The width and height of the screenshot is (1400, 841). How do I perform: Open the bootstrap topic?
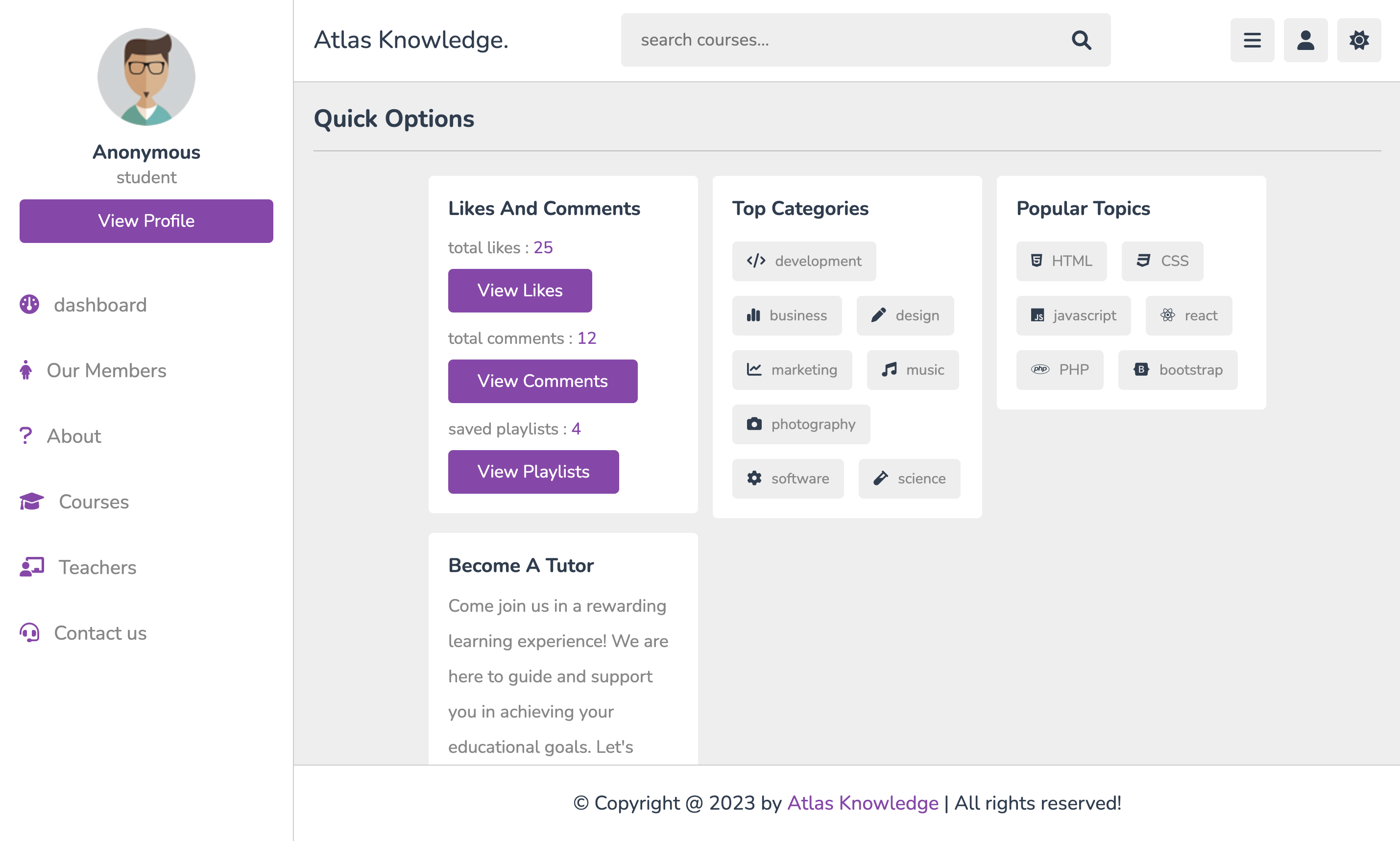pos(1178,370)
